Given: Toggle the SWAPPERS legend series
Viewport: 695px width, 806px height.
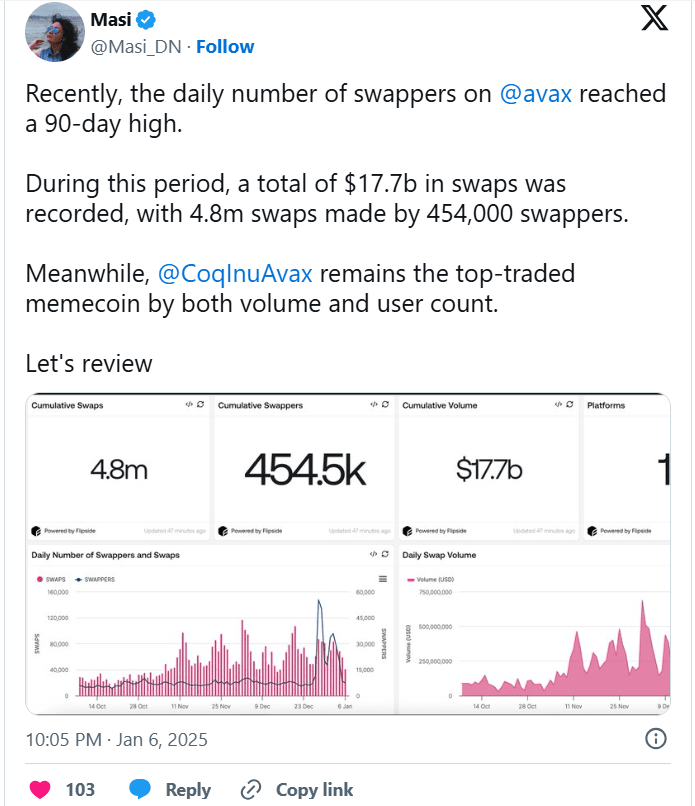Looking at the screenshot, I should point(95,579).
